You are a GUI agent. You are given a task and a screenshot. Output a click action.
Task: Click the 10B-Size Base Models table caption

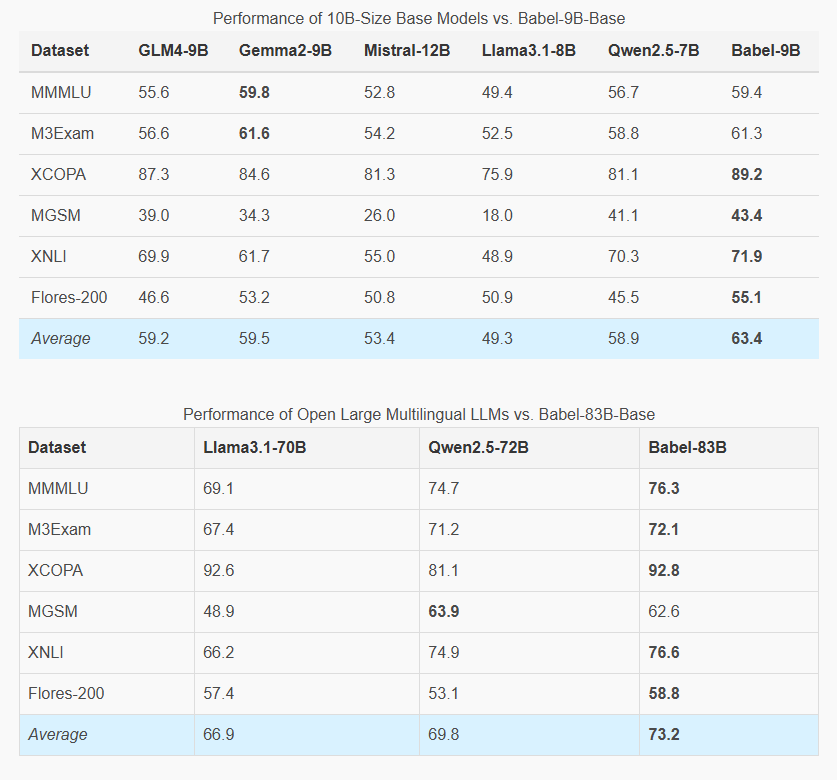pos(419,18)
